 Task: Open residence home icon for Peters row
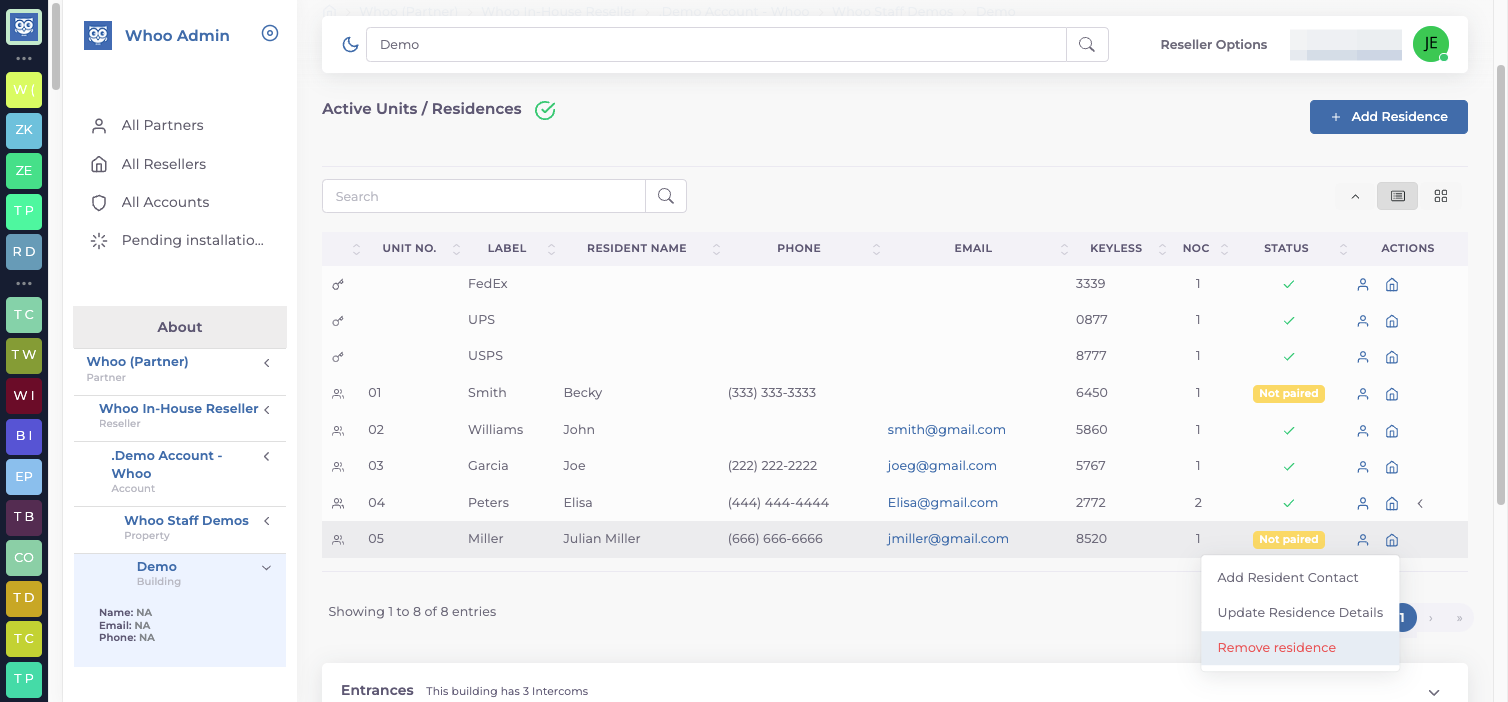click(1391, 504)
